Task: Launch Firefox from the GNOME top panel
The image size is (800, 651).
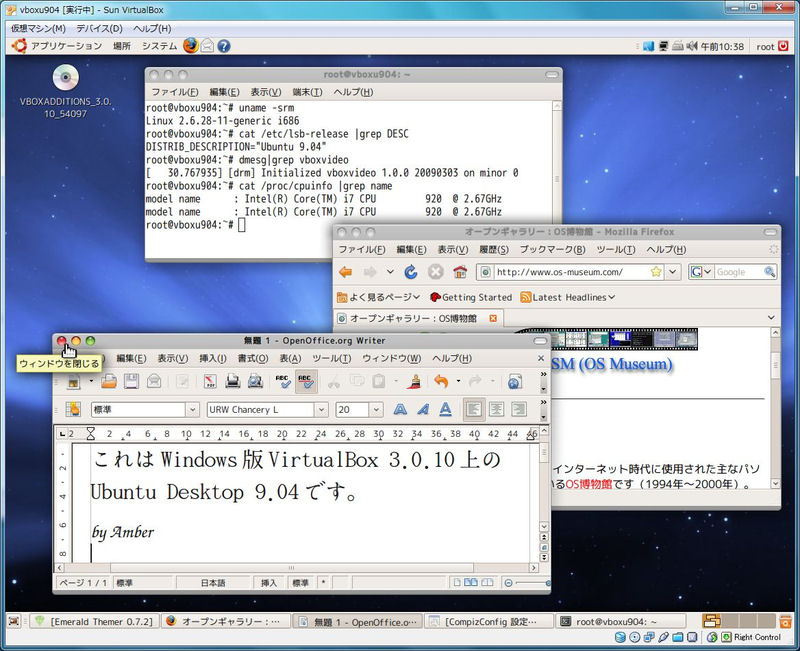Action: [x=191, y=46]
